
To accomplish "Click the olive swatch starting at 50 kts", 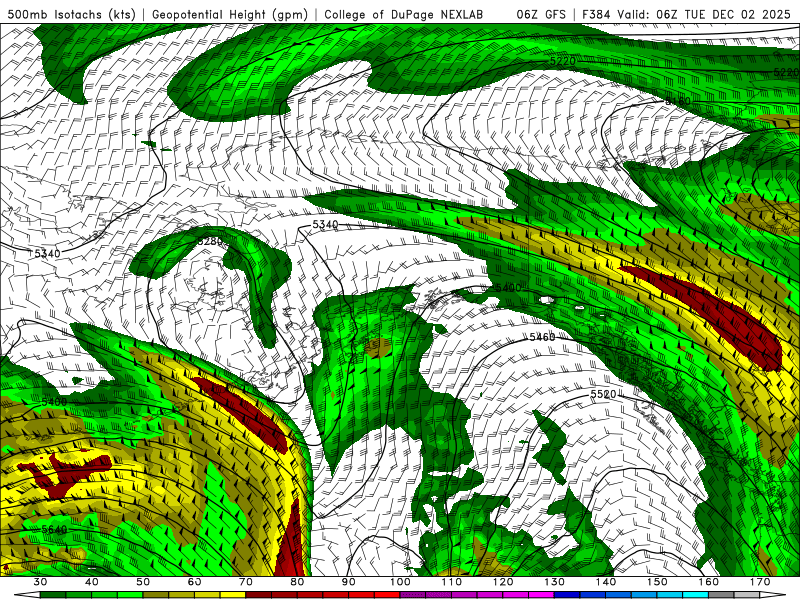I will (156, 595).
